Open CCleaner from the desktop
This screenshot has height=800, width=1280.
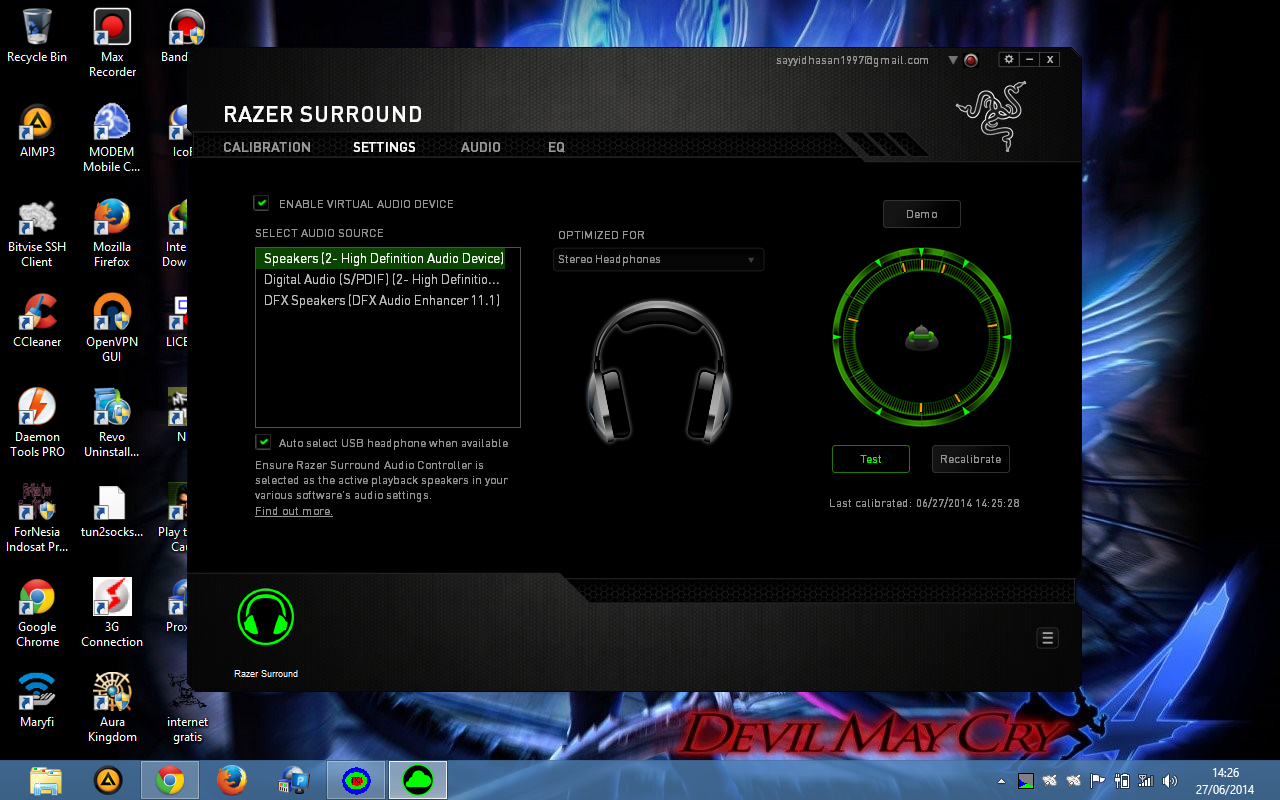37,310
